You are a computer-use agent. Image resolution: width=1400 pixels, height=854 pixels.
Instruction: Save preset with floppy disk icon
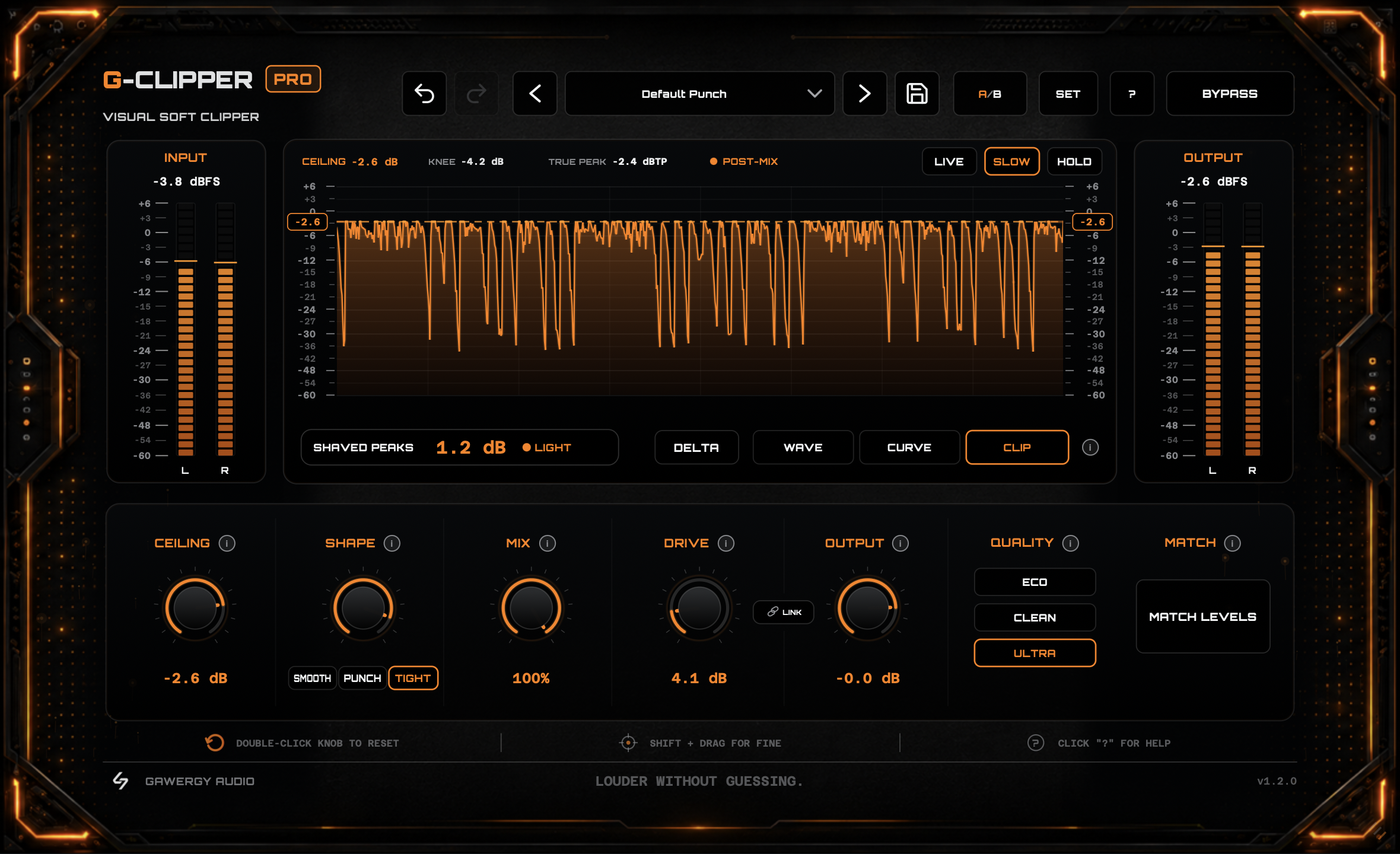pyautogui.click(x=917, y=94)
